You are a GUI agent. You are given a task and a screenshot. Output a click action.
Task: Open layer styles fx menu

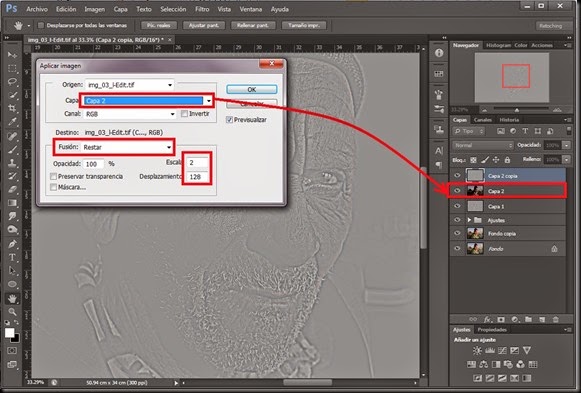487,319
